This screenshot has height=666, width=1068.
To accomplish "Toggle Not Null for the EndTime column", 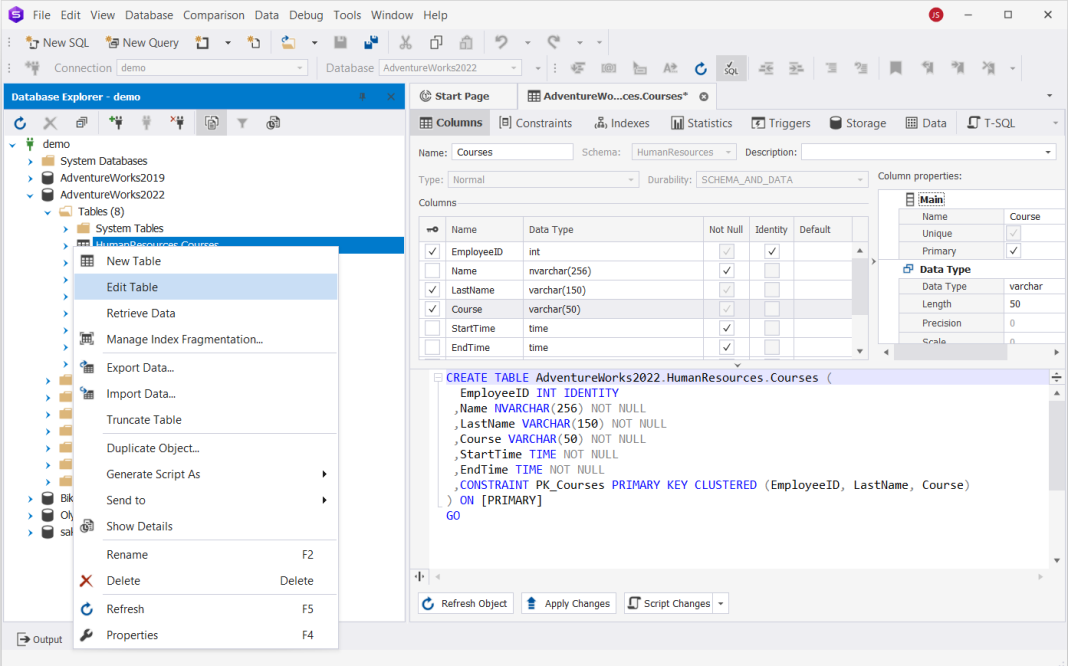I will (x=725, y=347).
